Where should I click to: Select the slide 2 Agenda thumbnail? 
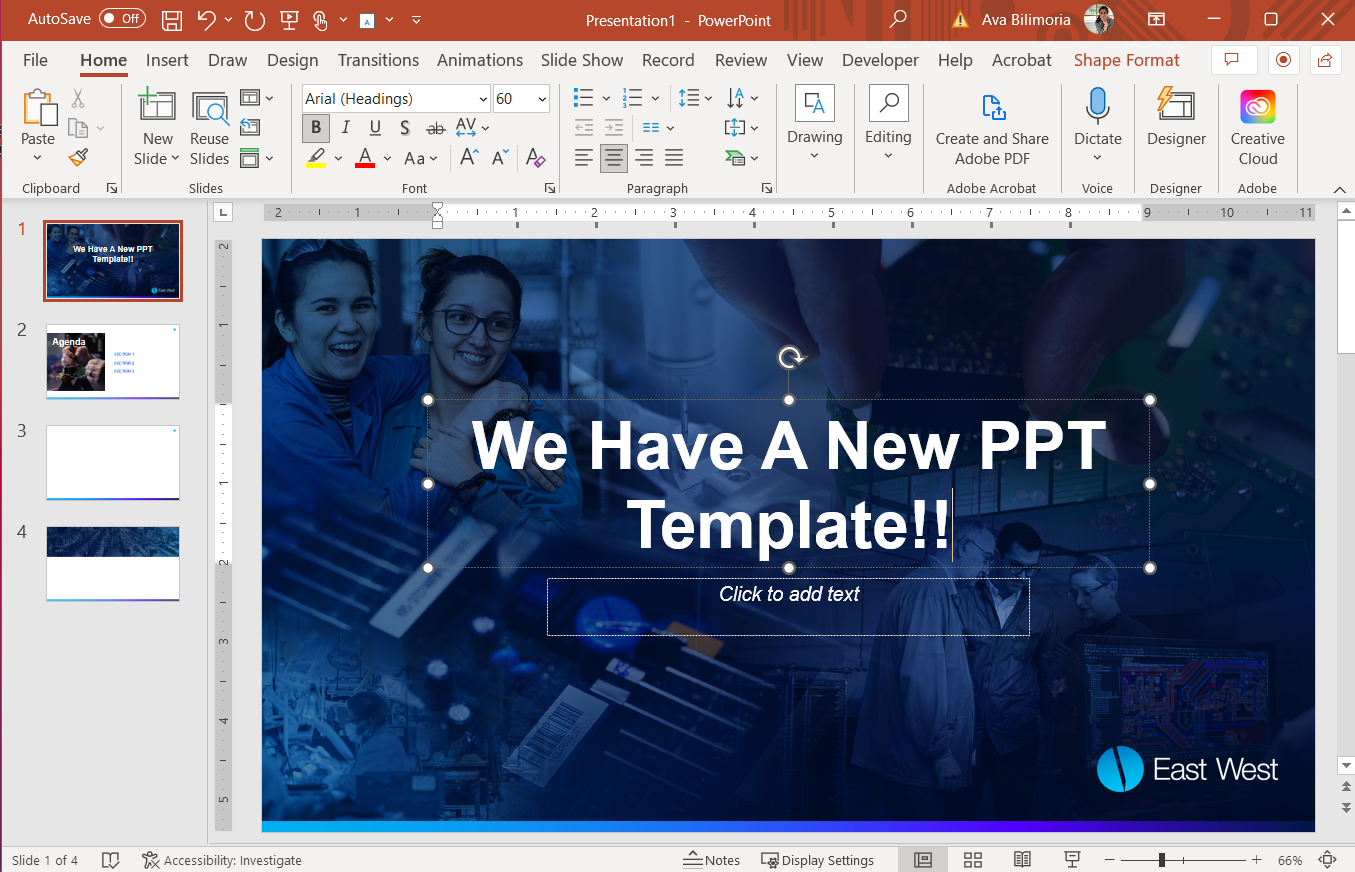(x=113, y=361)
